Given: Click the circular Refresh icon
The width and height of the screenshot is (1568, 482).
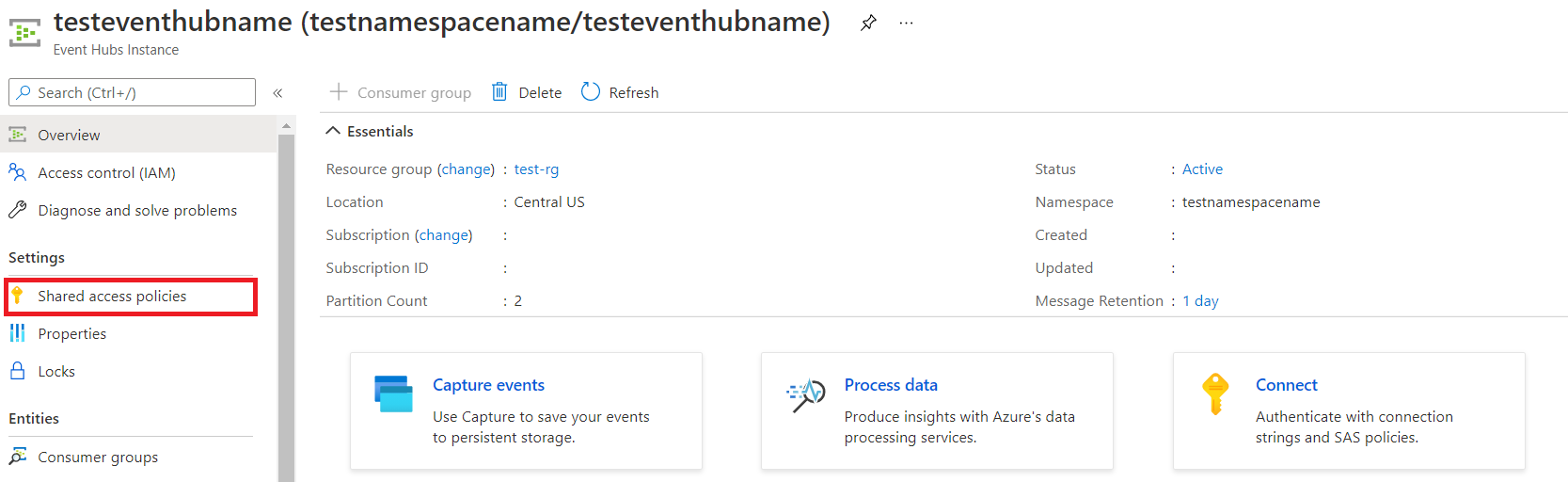Looking at the screenshot, I should coord(590,91).
